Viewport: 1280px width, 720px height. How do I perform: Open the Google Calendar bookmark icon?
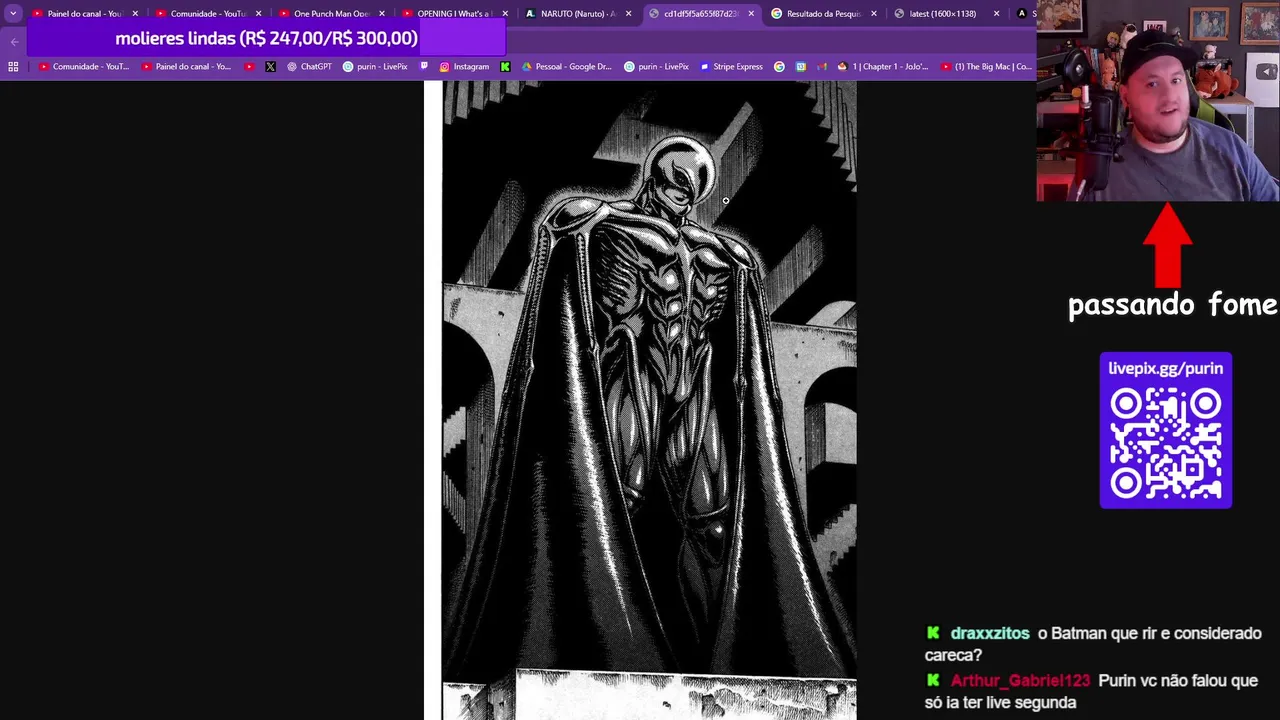click(x=801, y=67)
